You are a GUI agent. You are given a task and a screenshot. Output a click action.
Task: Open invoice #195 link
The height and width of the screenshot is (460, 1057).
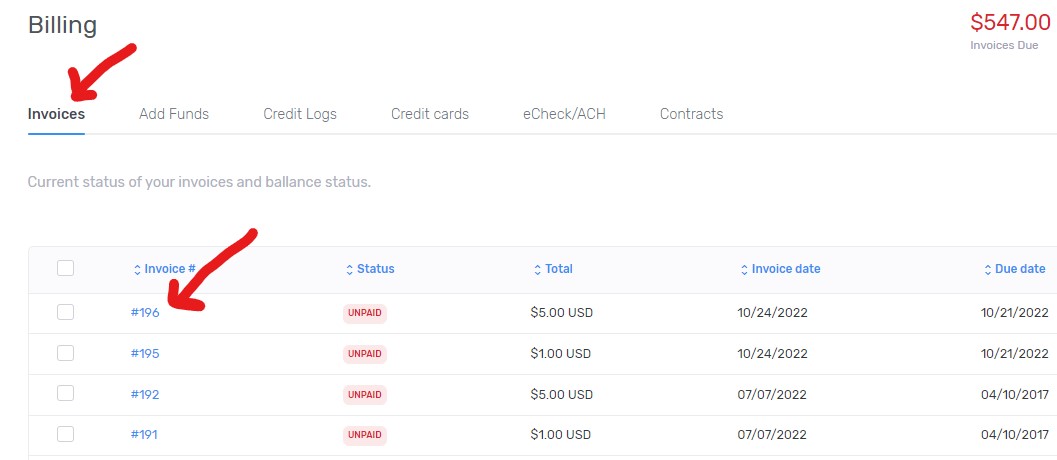pos(145,353)
